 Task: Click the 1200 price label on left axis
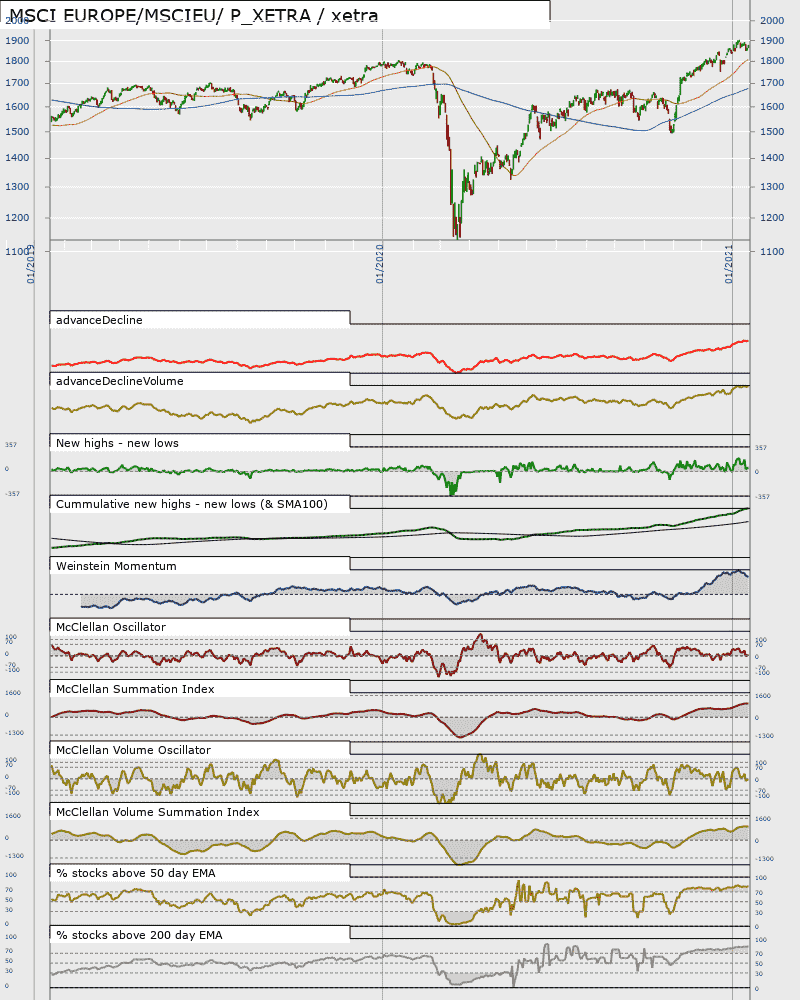coord(17,218)
